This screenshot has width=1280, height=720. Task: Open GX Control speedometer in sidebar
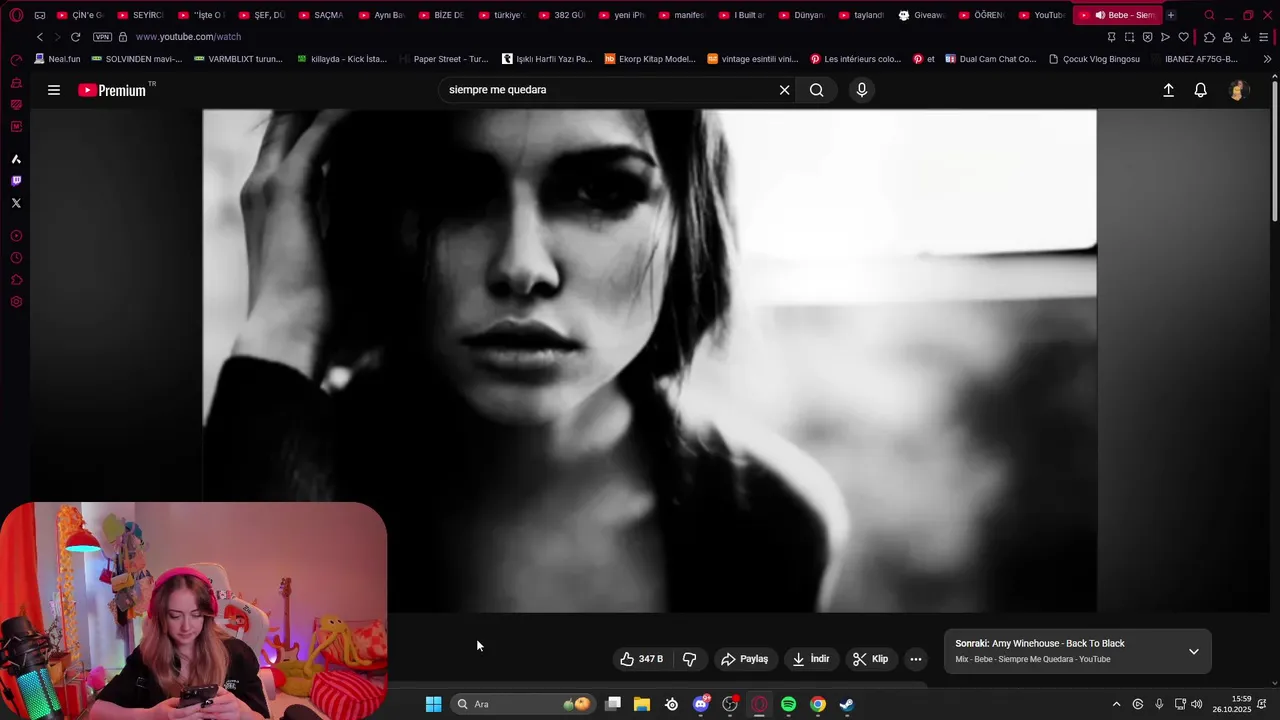coord(16,60)
